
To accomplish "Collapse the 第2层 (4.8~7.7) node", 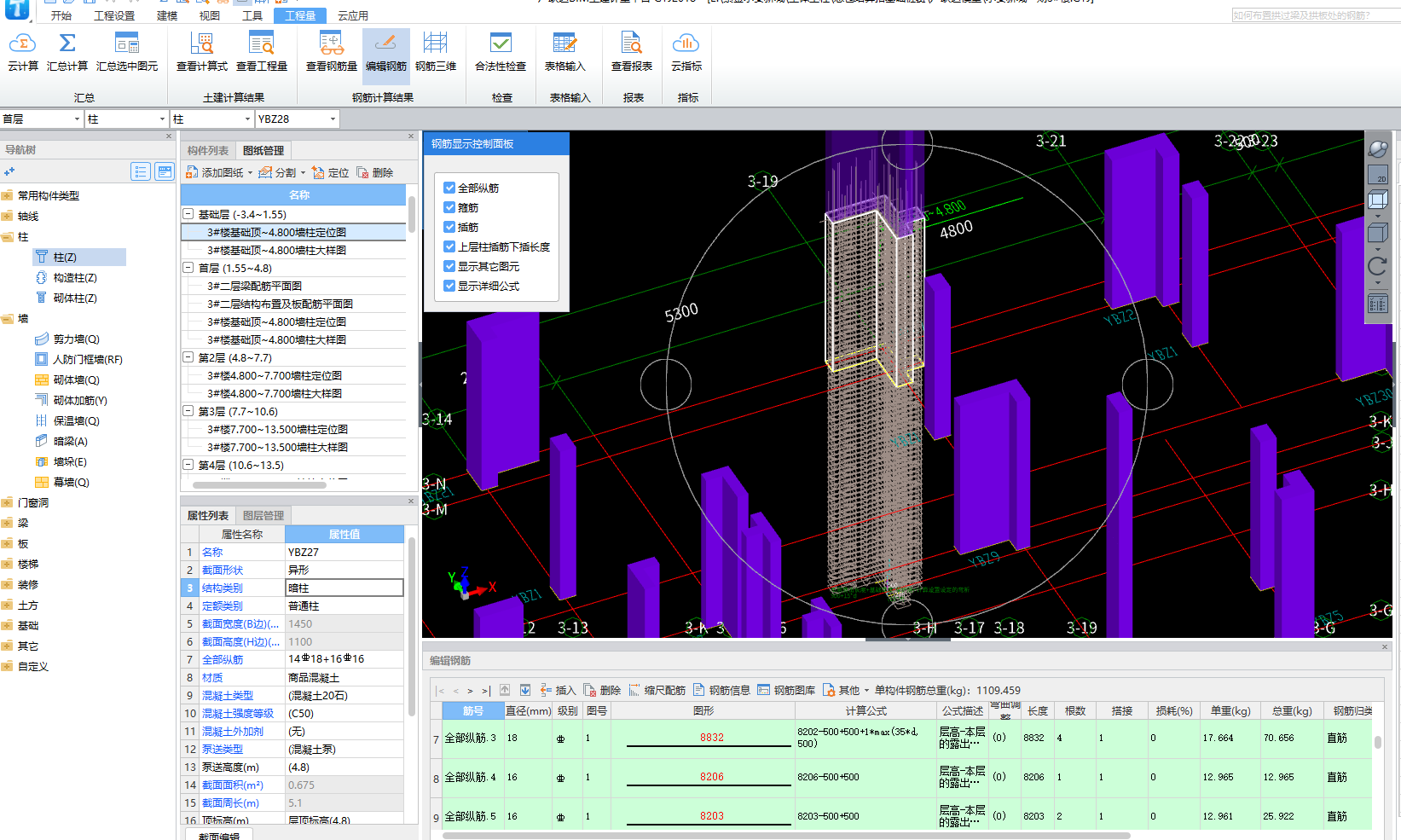I will point(188,357).
